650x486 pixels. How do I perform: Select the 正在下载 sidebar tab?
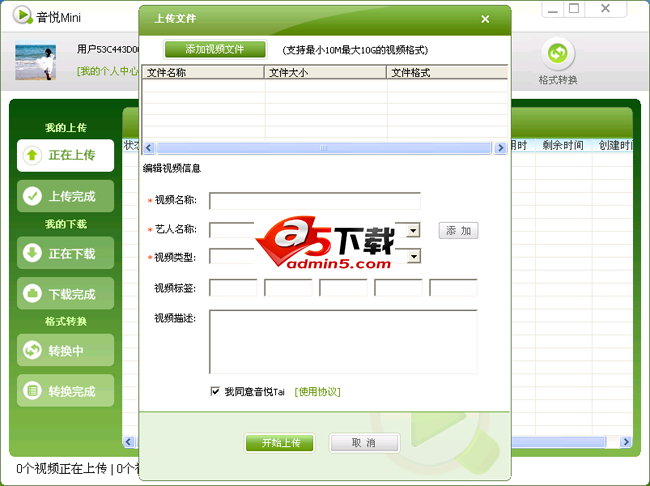click(x=65, y=253)
